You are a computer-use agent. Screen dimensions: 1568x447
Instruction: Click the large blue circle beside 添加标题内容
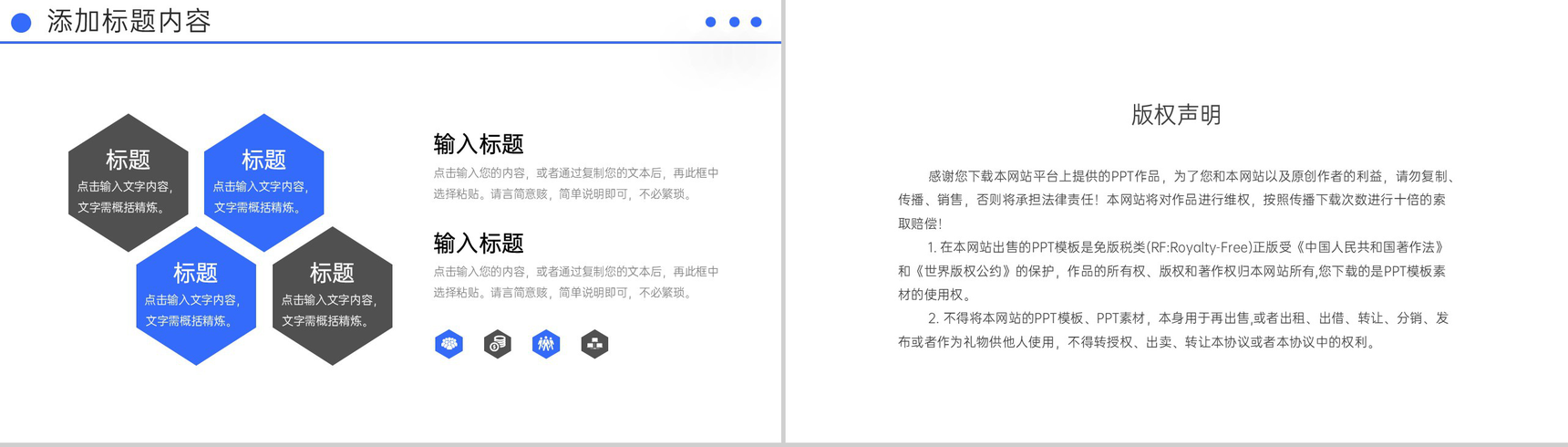[x=21, y=22]
